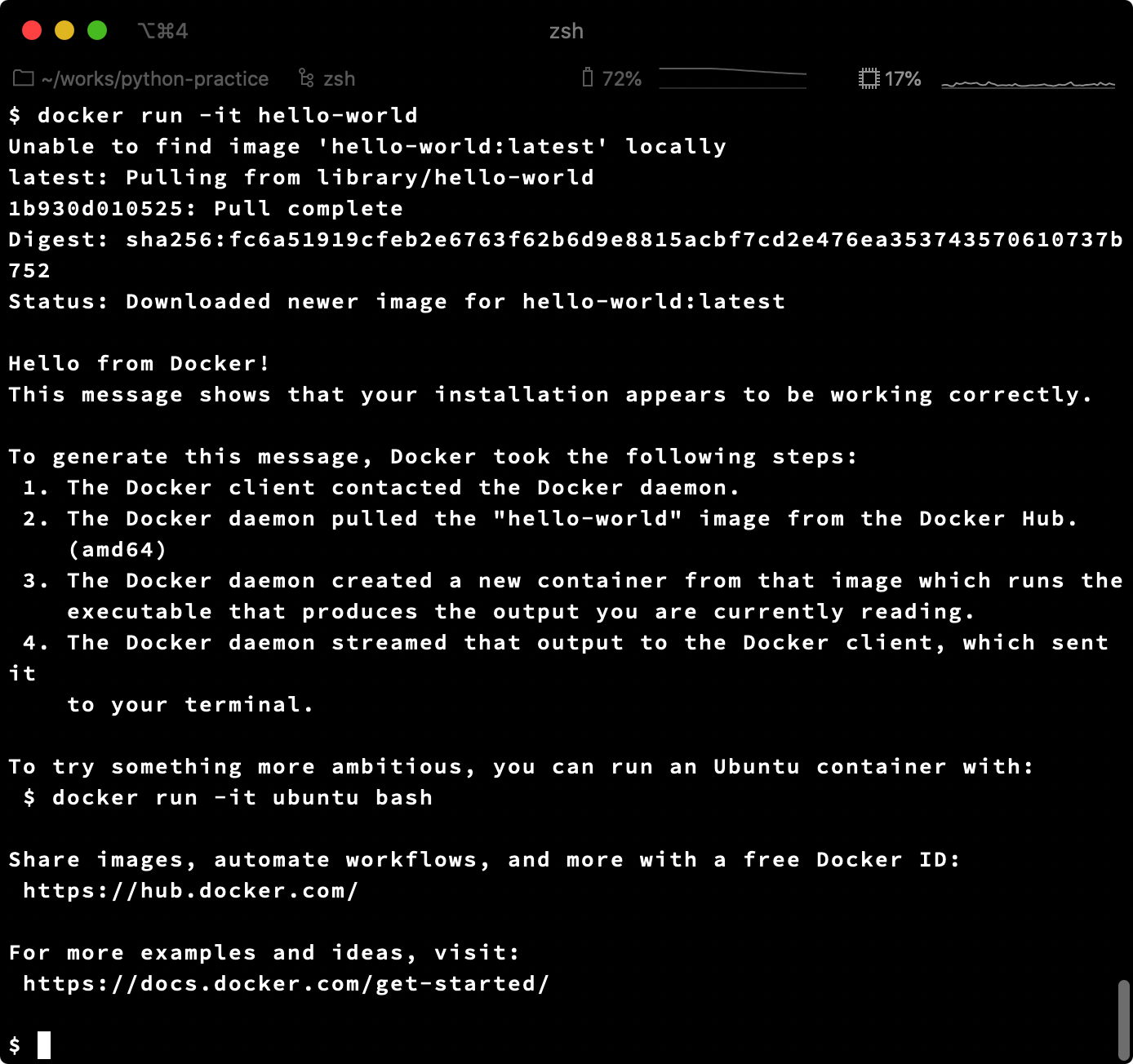Click the folder icon in status bar
The image size is (1133, 1064).
pyautogui.click(x=24, y=78)
